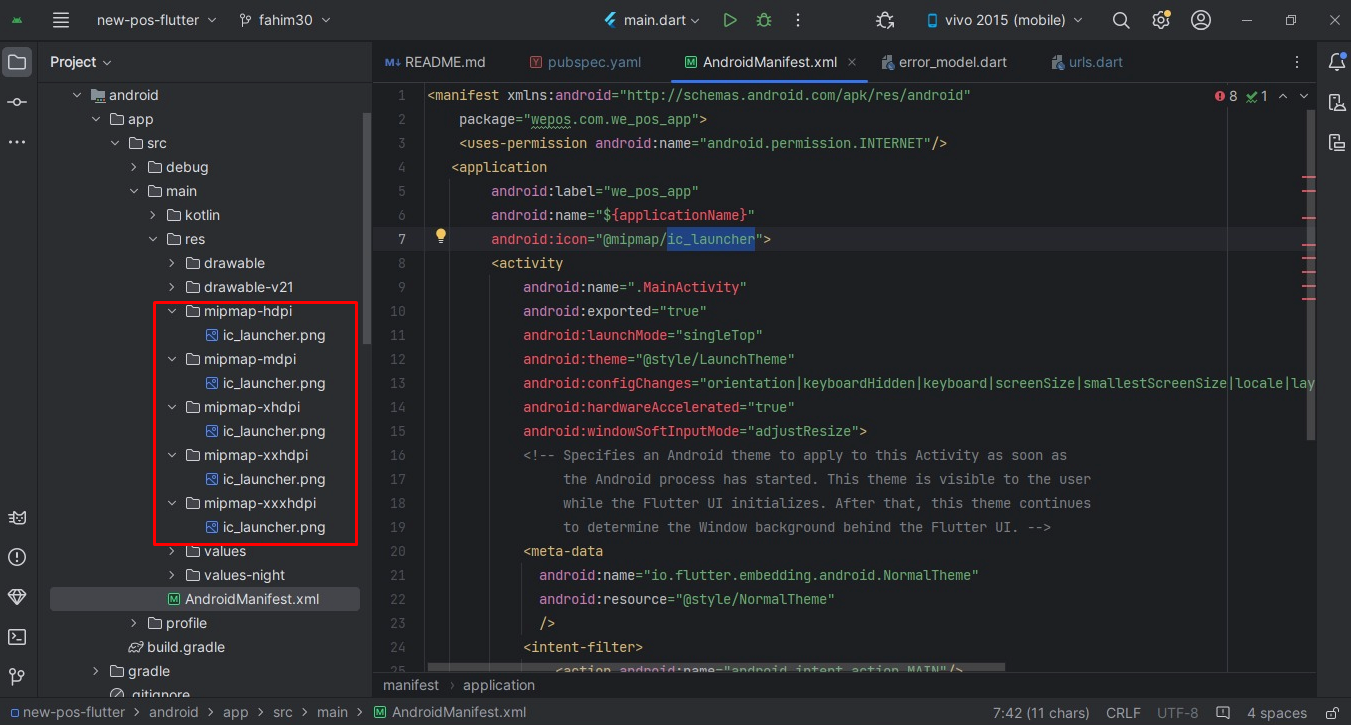This screenshot has width=1351, height=725.
Task: Click the CRLF line separator button
Action: point(1123,713)
